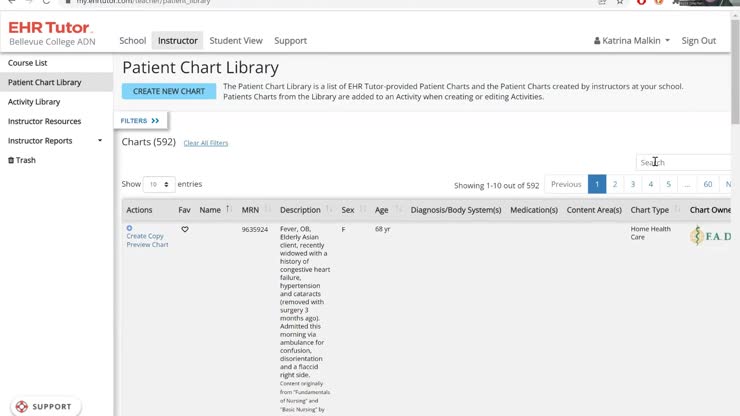Open the Katrina Malkin user dropdown
The image size is (740, 416).
632,41
